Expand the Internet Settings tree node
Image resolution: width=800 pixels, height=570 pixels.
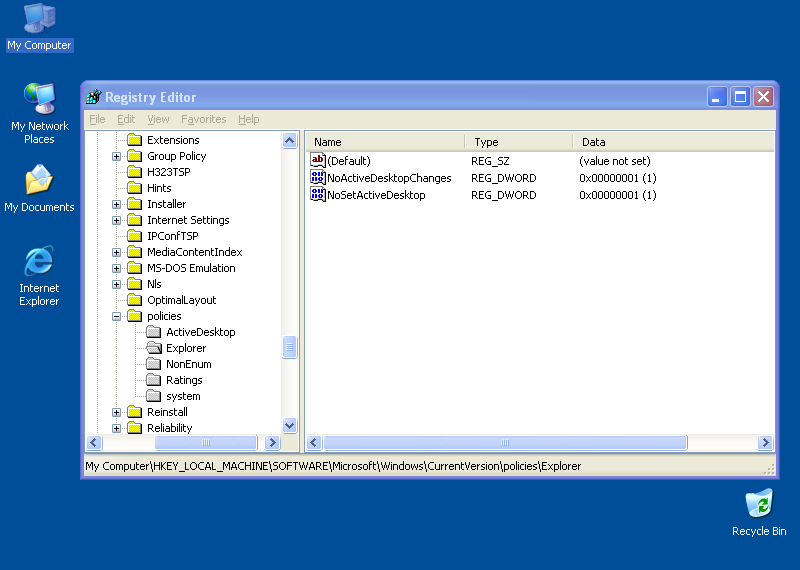coord(116,220)
